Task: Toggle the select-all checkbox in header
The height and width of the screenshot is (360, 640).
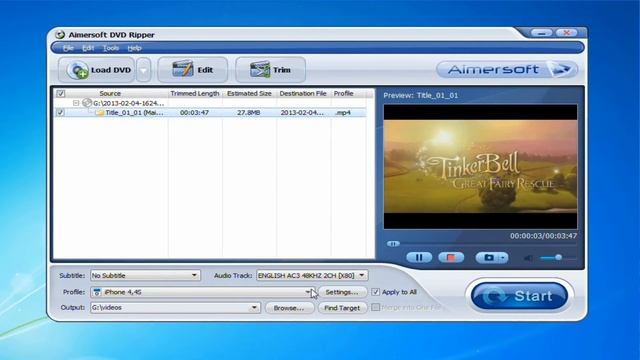Action: [60, 94]
